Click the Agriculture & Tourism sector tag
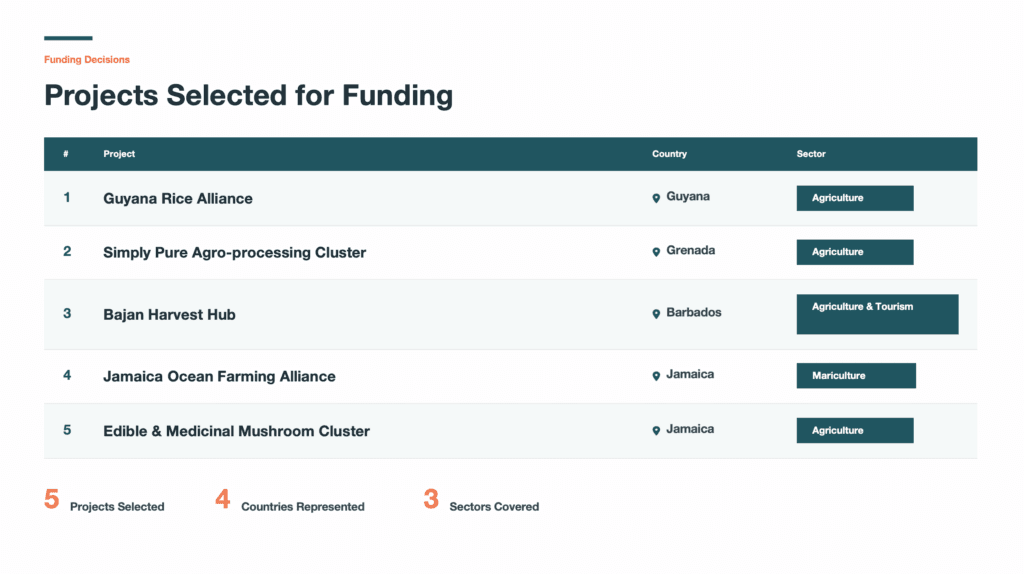1024x574 pixels. click(877, 313)
